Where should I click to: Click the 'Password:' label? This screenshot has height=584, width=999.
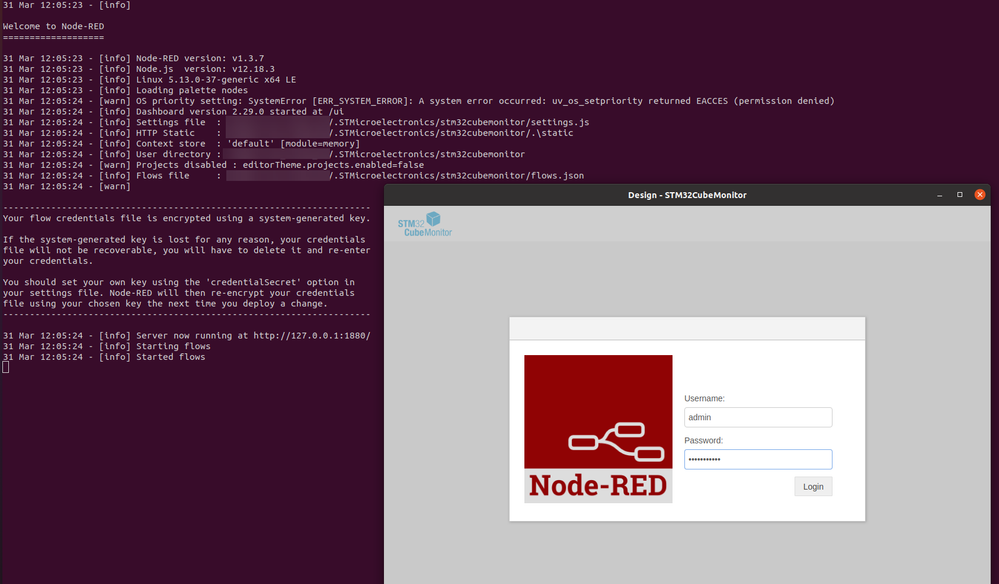pyautogui.click(x=703, y=440)
